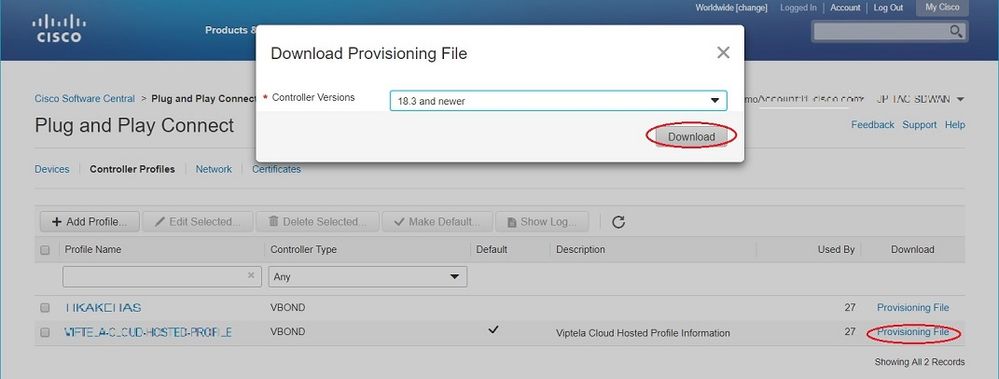Click the Log Out link
Viewport: 999px width, 379px height.
[888, 8]
